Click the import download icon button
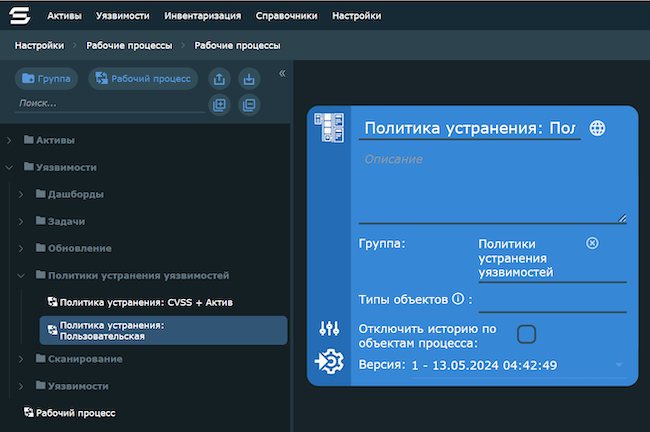 [x=249, y=79]
